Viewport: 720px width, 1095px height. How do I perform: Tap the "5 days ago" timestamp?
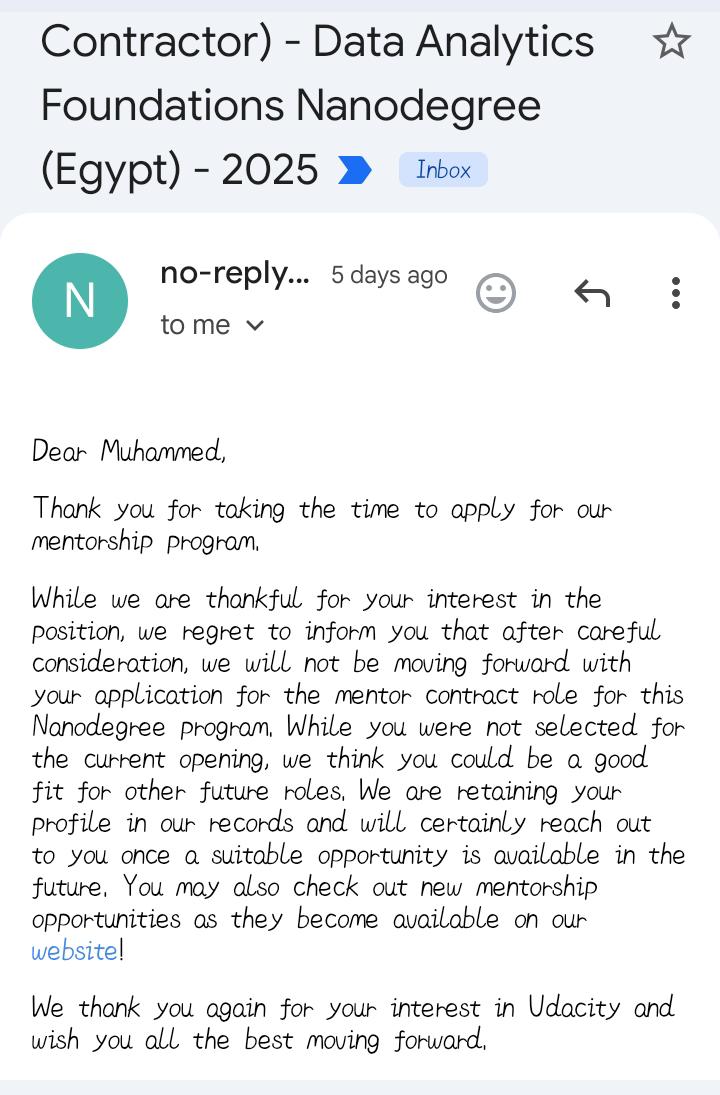click(389, 275)
